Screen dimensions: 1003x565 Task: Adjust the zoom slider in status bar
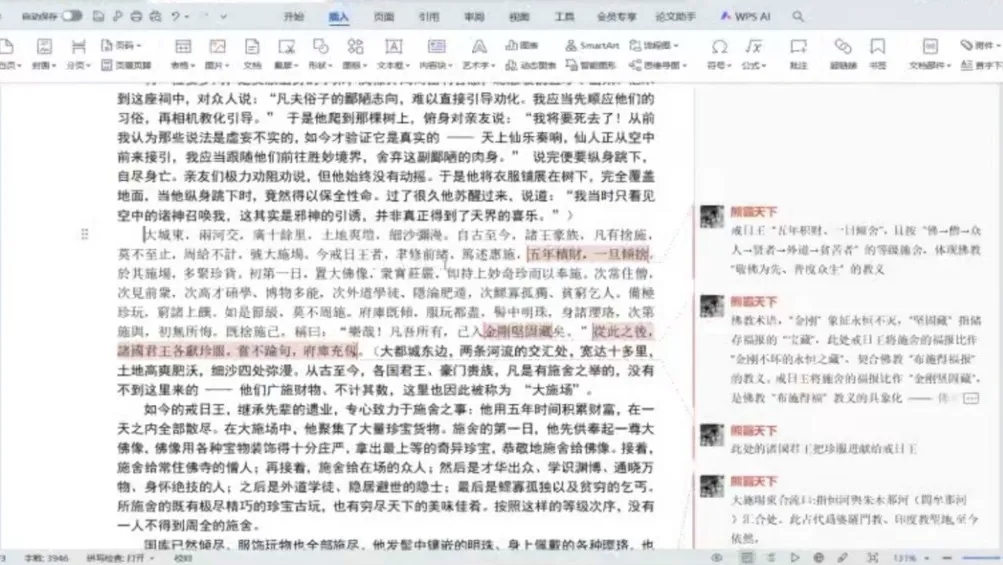(x=965, y=557)
